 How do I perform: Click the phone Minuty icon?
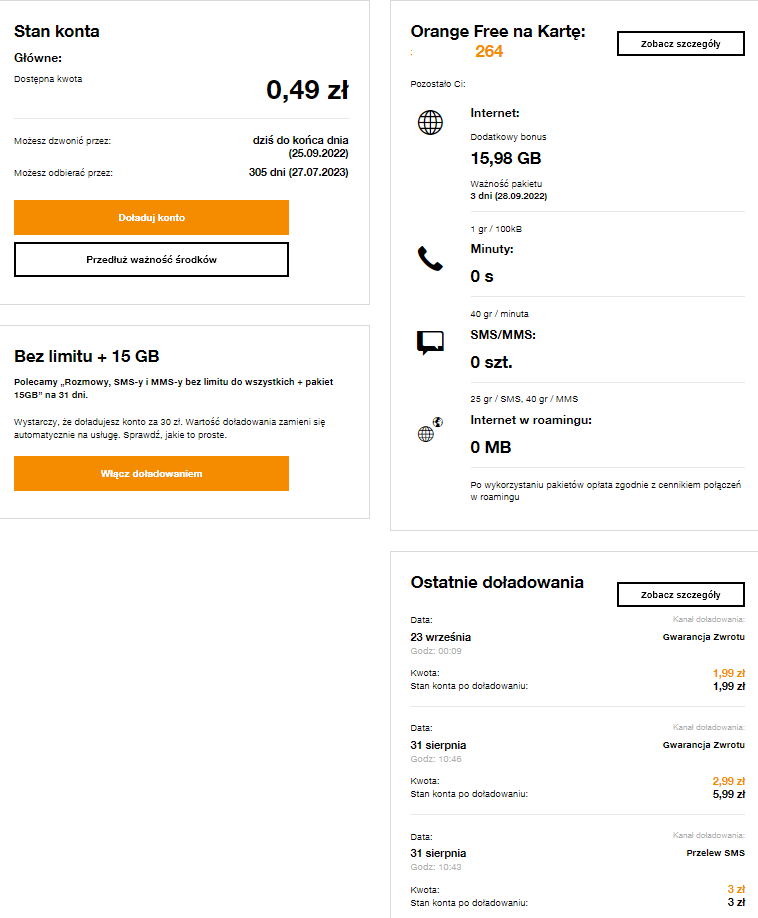(x=430, y=259)
